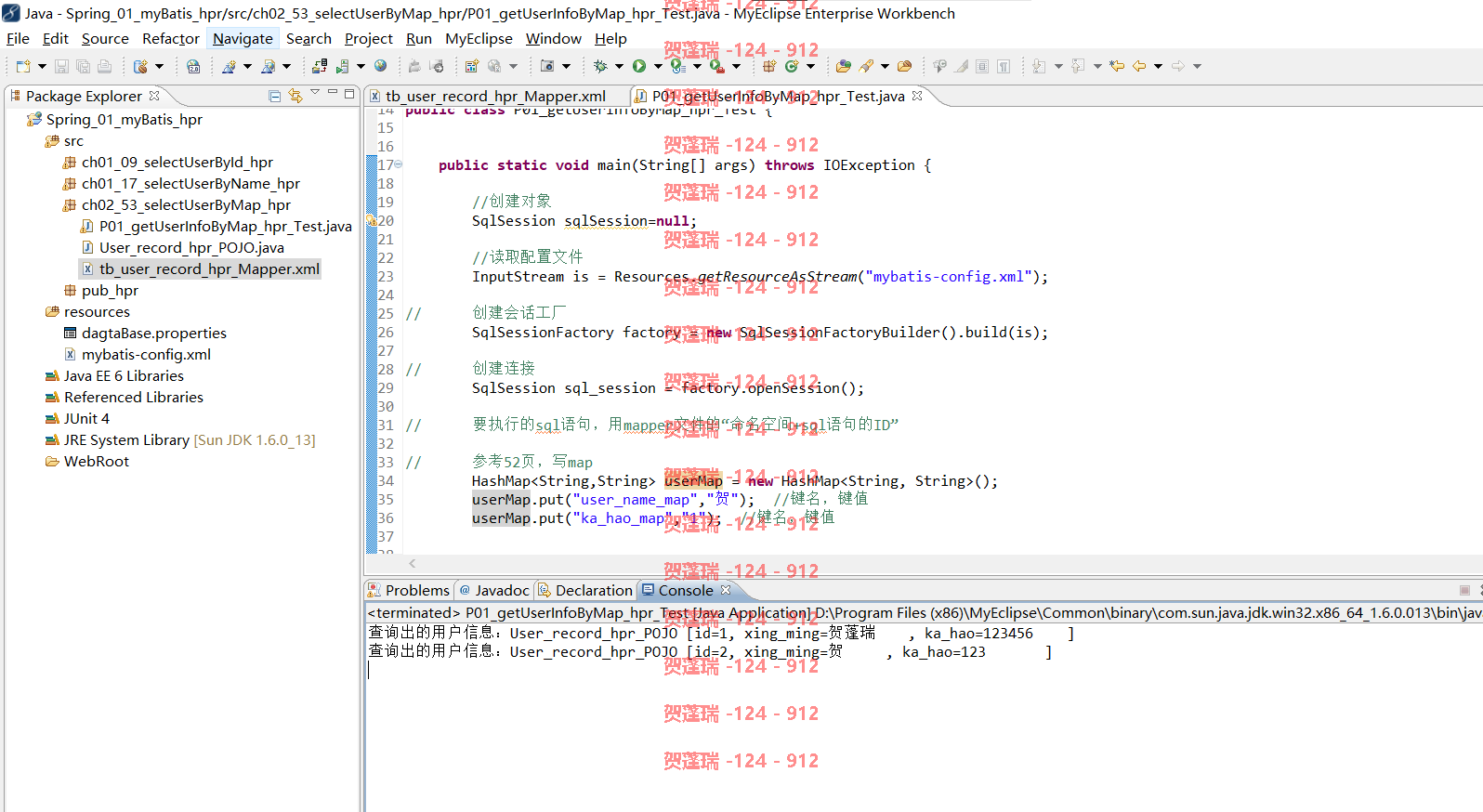Screen dimensions: 1483x812
Task: Click the Previous Annotation toolbar icon
Action: [x=1078, y=66]
